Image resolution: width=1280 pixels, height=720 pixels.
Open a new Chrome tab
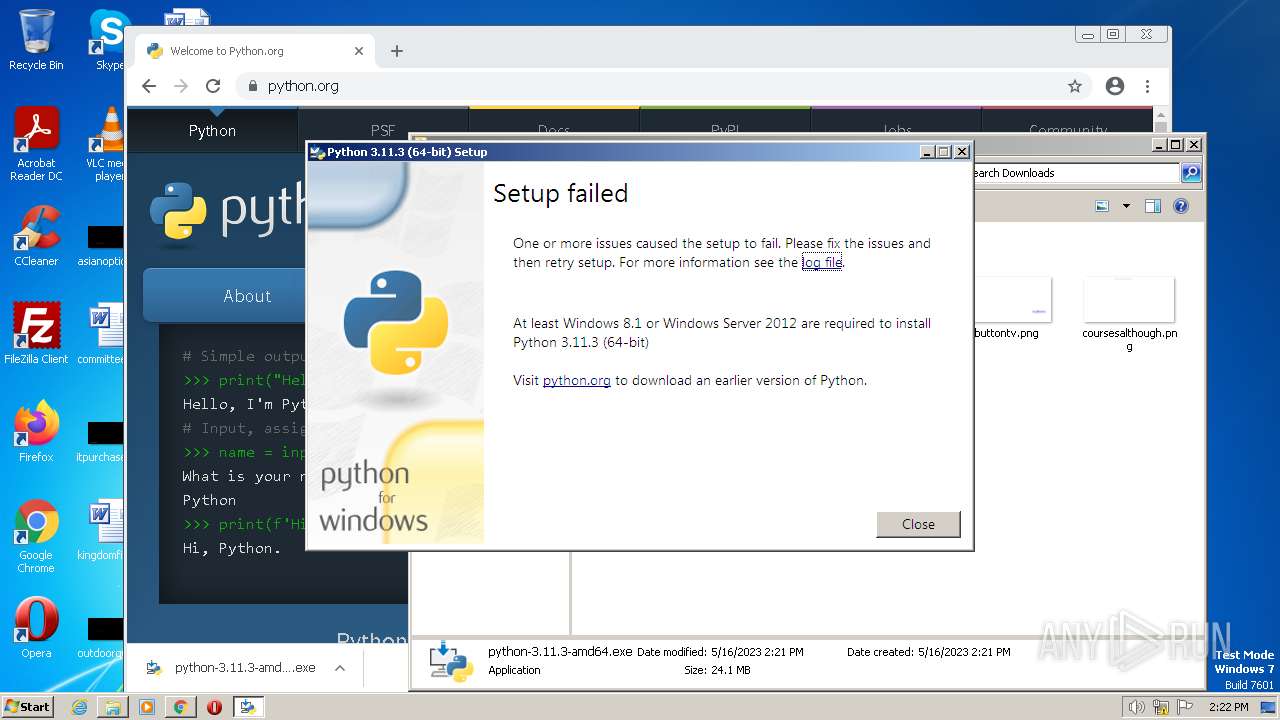[x=397, y=51]
